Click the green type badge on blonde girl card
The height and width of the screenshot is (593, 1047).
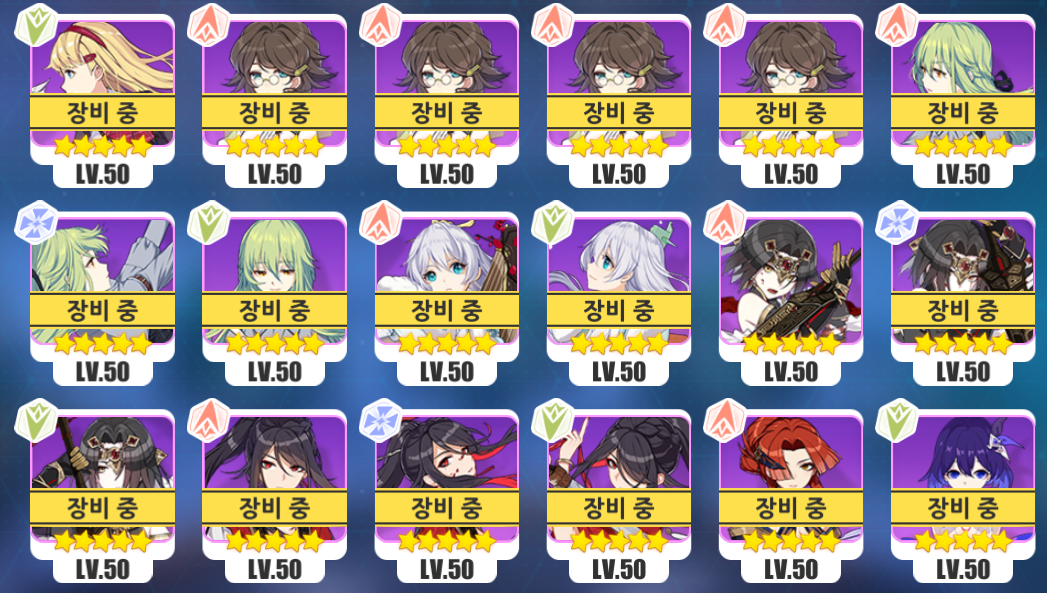tap(36, 25)
